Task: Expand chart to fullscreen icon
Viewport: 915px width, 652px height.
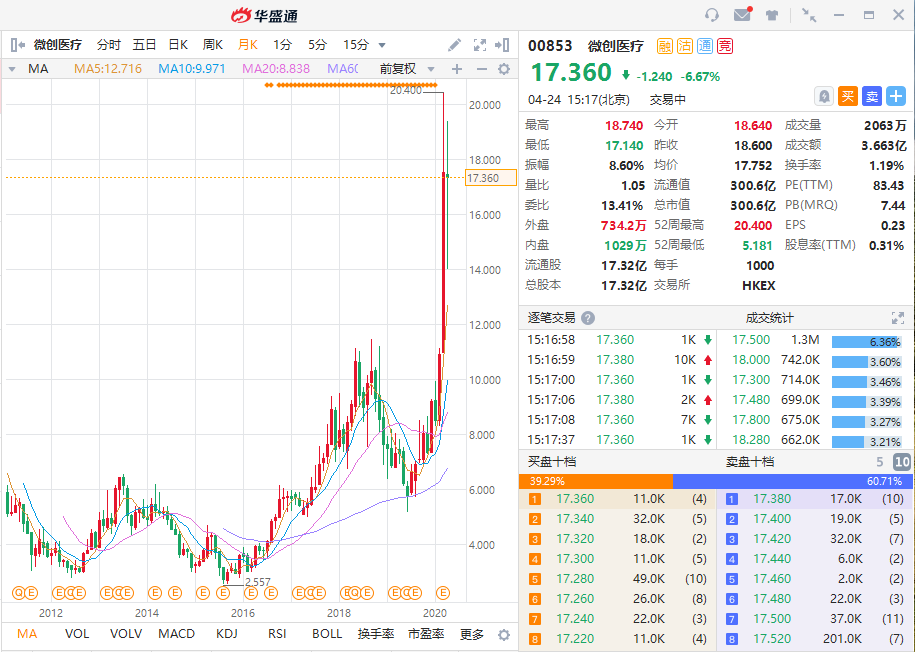Action: 480,45
